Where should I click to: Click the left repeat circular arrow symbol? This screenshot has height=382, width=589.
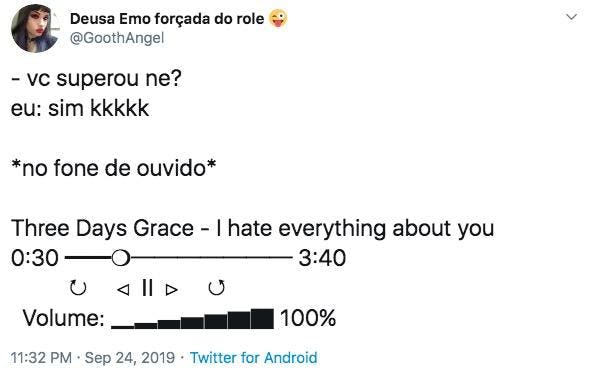click(78, 288)
